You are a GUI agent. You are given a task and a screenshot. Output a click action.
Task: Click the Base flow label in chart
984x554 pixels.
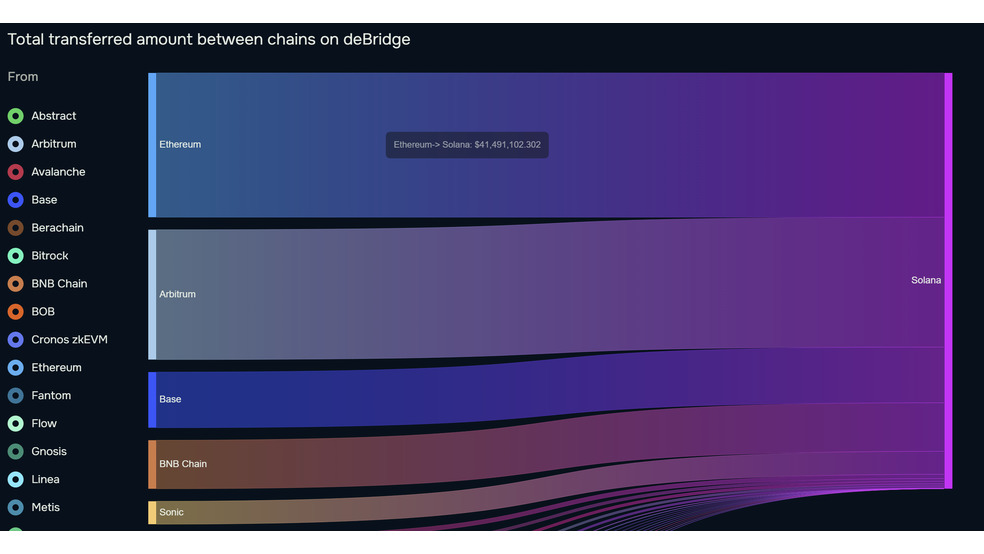(170, 399)
